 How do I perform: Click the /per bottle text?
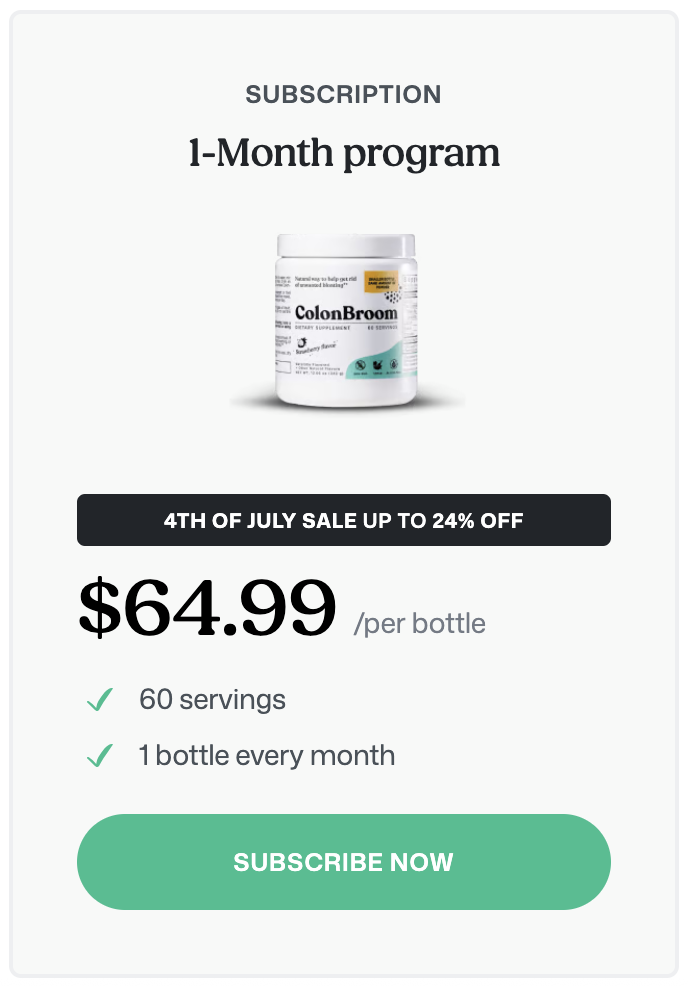click(419, 624)
